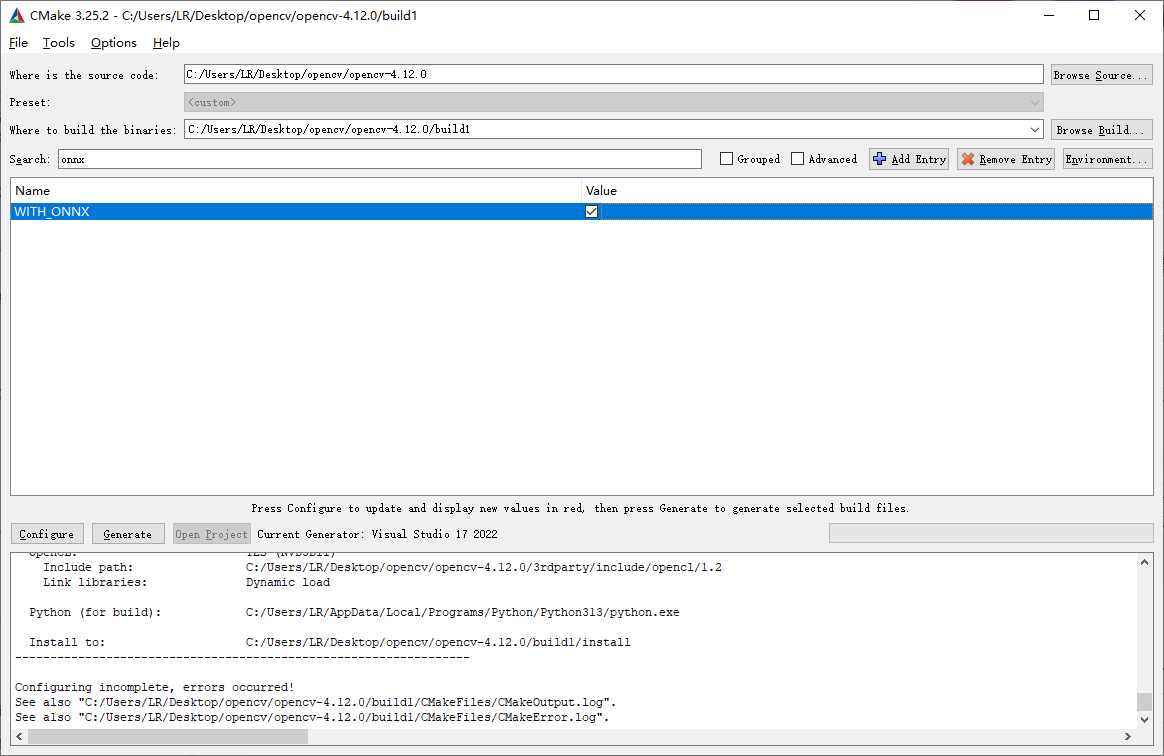Click the configure progress bar
The image size is (1164, 756).
pos(991,533)
